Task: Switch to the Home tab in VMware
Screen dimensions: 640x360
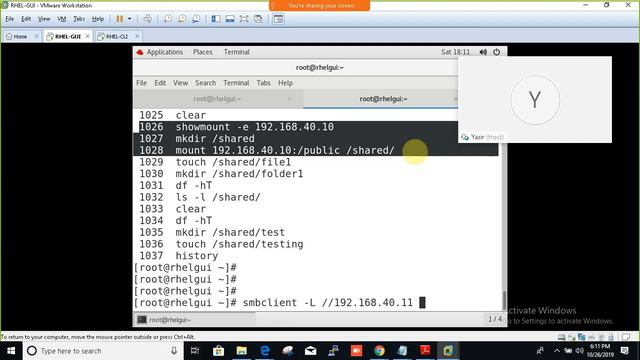Action: [17, 36]
